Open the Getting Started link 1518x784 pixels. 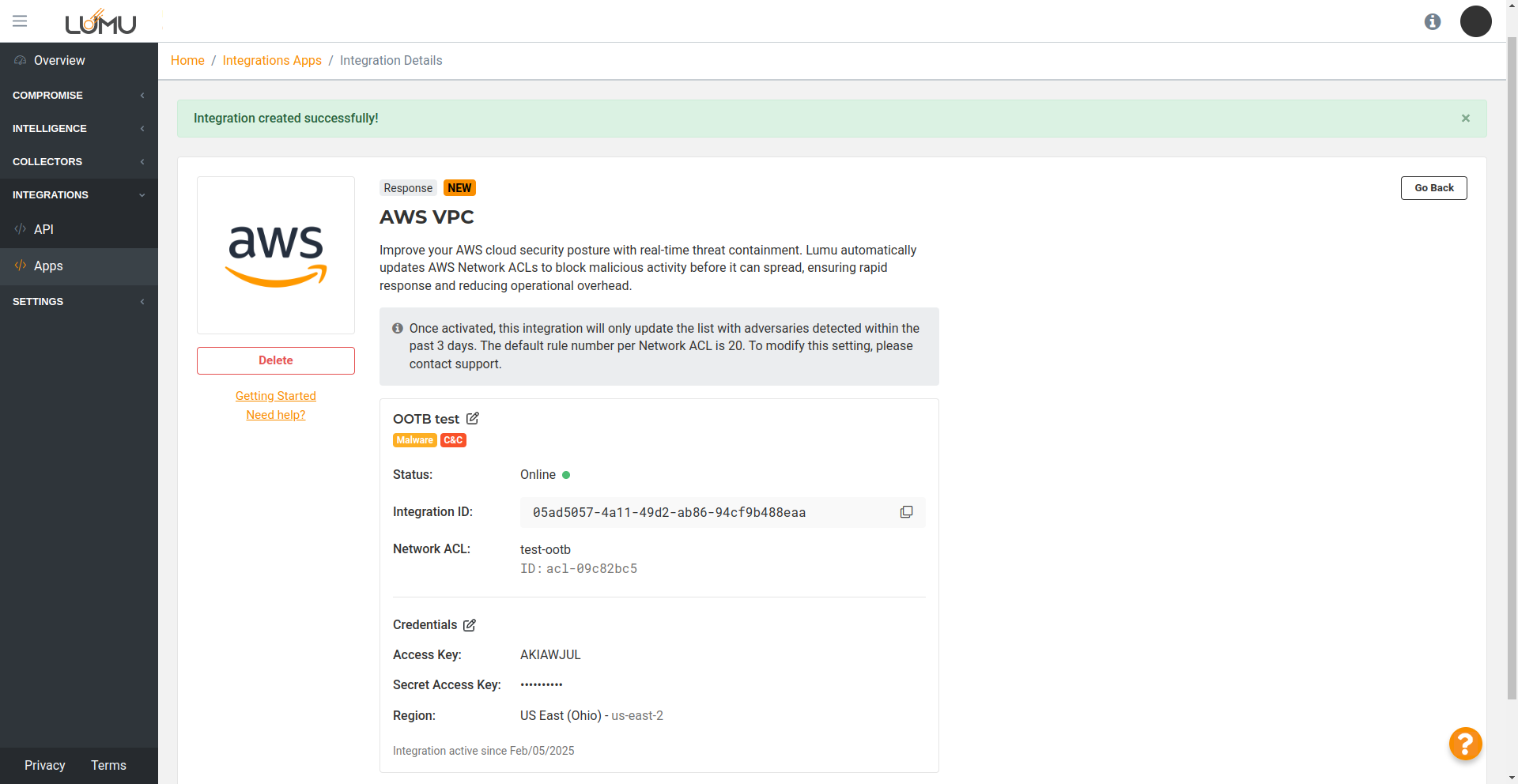(x=275, y=396)
